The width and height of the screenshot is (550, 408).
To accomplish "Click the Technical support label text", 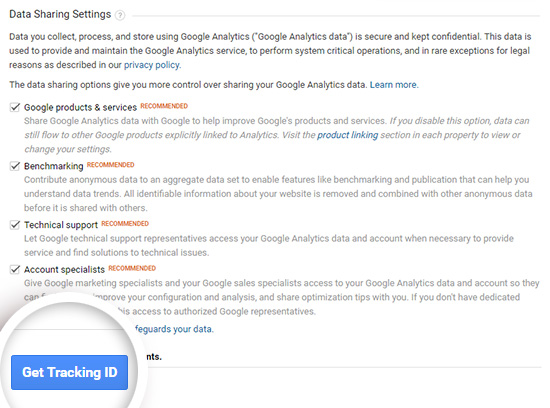I will 61,225.
